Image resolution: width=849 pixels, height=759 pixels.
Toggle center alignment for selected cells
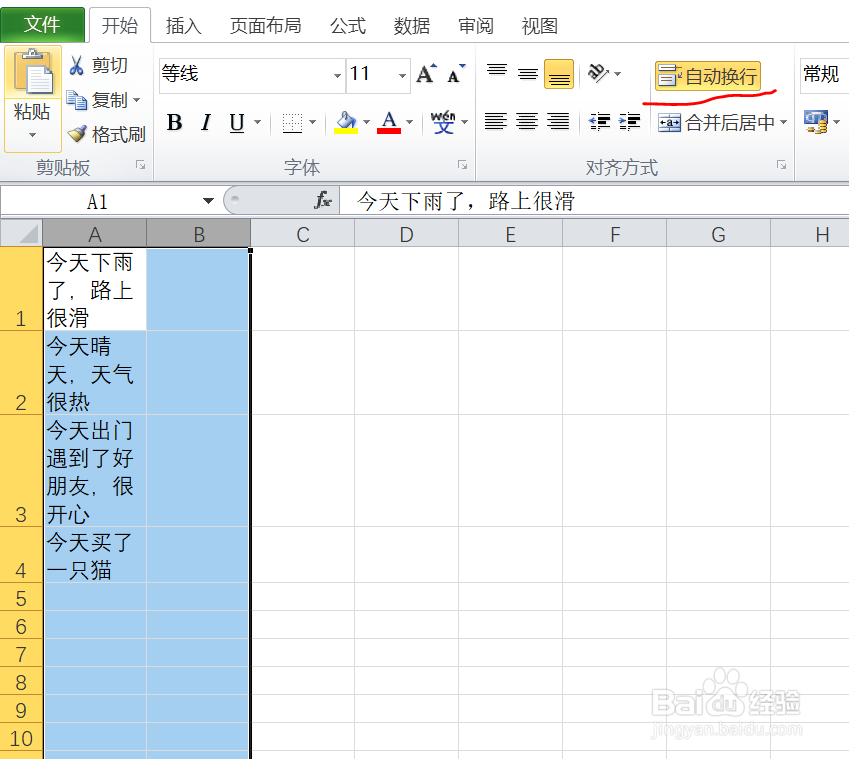(x=528, y=121)
